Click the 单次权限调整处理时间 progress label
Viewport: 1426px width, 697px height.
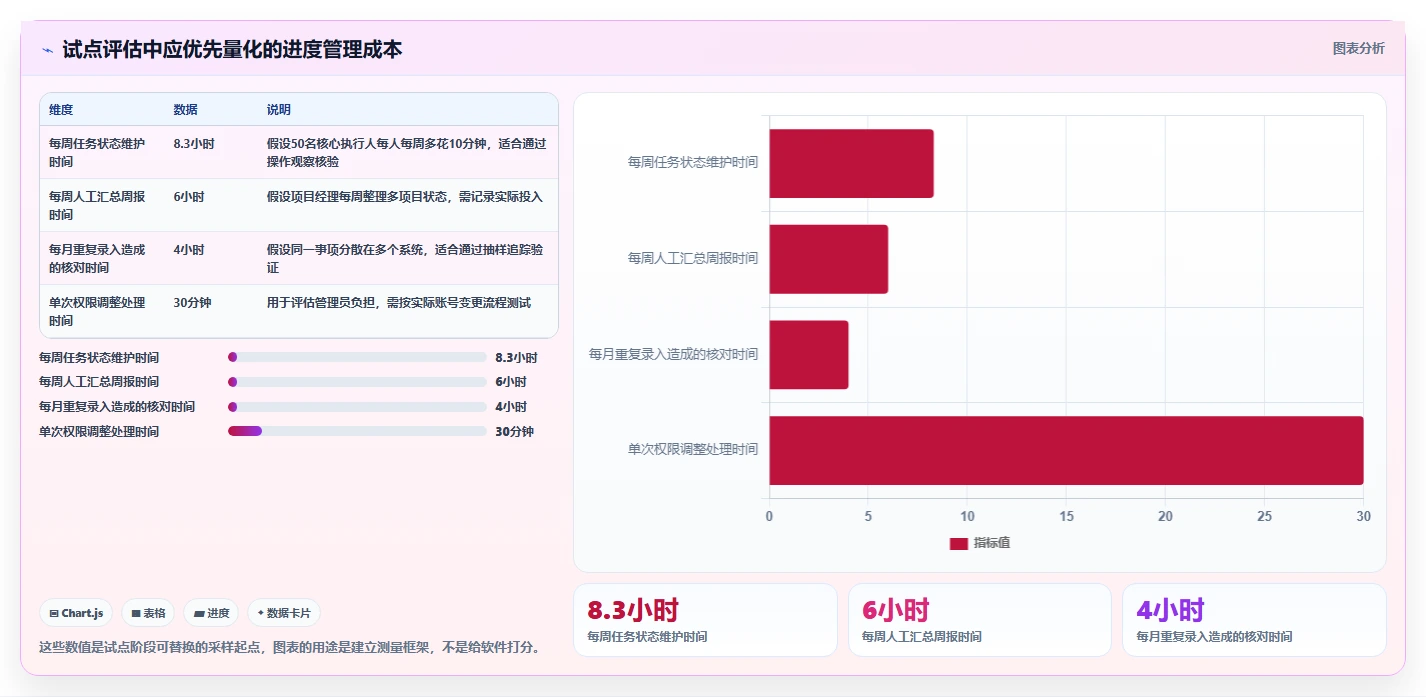point(99,432)
